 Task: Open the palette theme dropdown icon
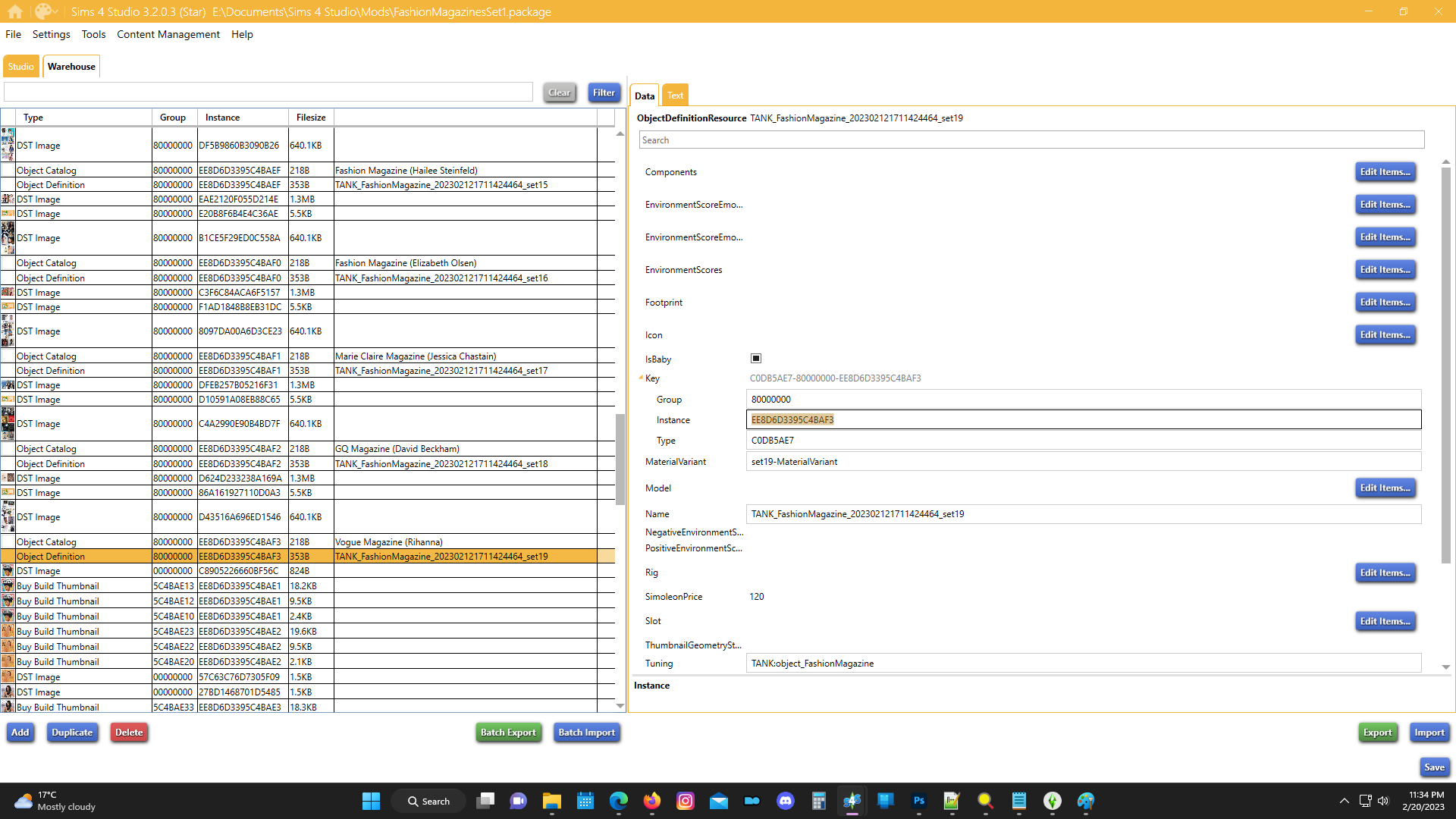[46, 11]
